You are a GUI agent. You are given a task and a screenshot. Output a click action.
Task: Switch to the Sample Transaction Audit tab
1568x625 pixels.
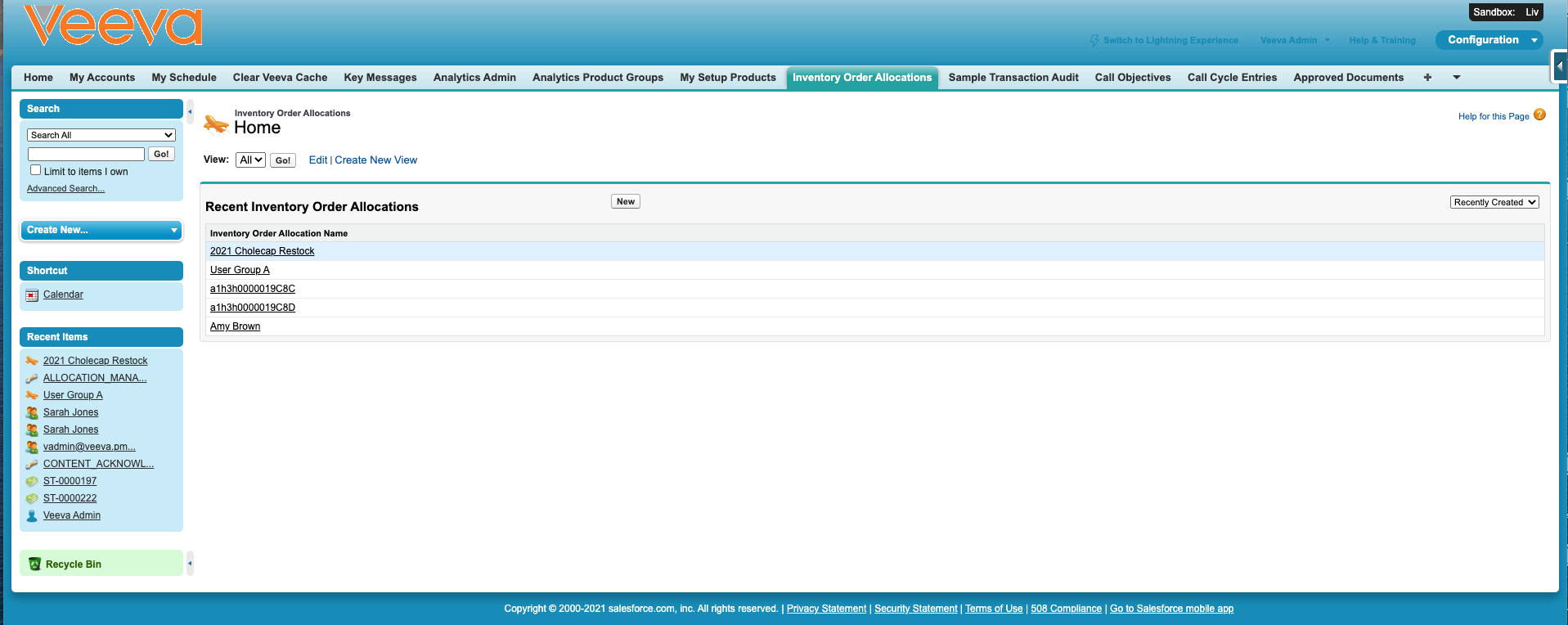coord(1013,78)
